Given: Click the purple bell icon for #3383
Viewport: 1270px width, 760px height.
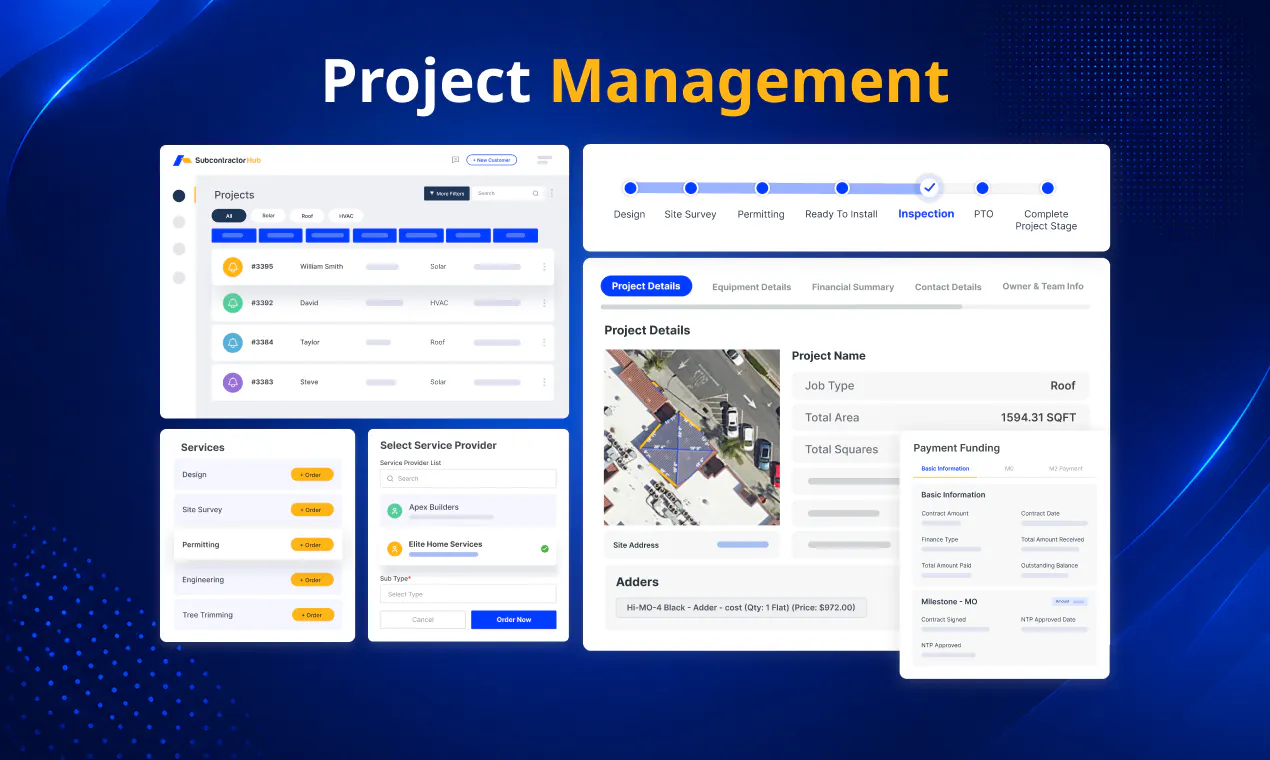Looking at the screenshot, I should (x=233, y=382).
